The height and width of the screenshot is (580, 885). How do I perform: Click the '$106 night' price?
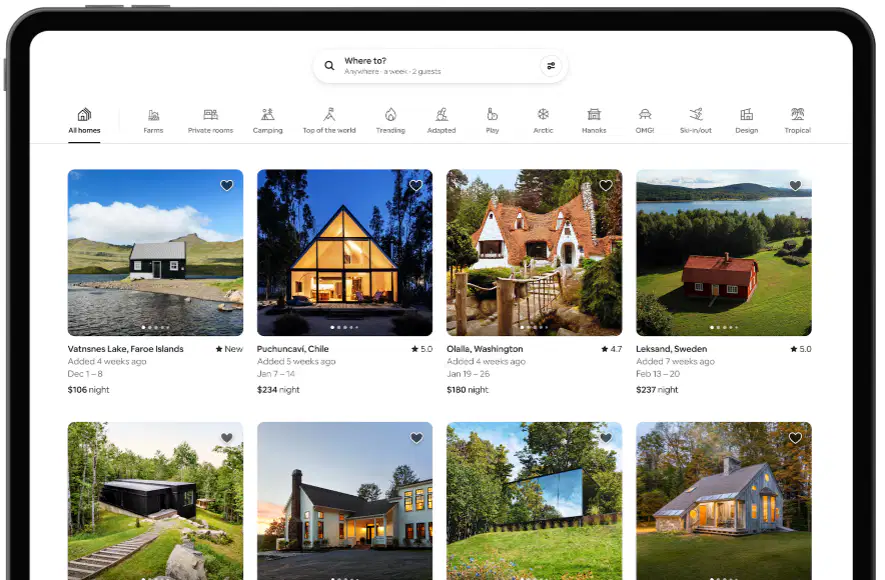click(x=89, y=389)
